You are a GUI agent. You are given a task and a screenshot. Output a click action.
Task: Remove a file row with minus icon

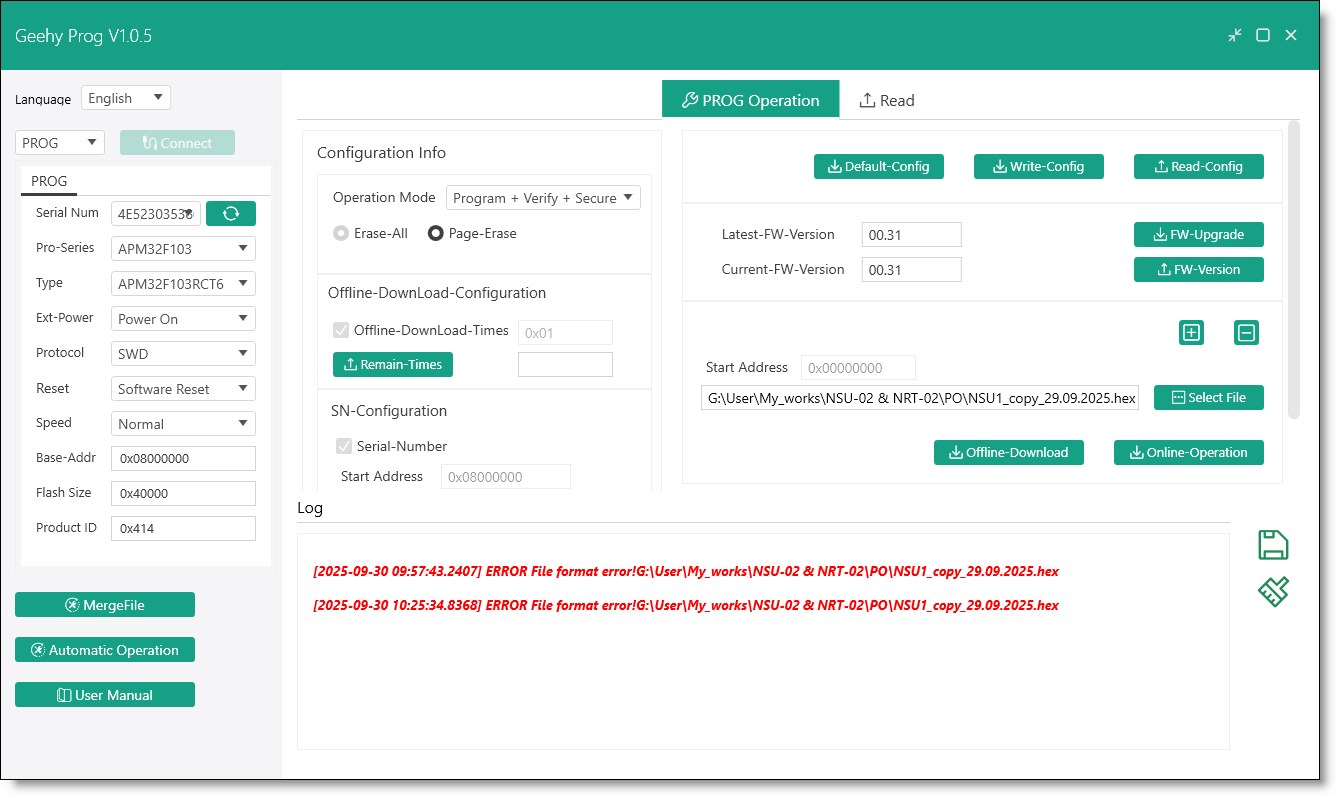pyautogui.click(x=1246, y=333)
